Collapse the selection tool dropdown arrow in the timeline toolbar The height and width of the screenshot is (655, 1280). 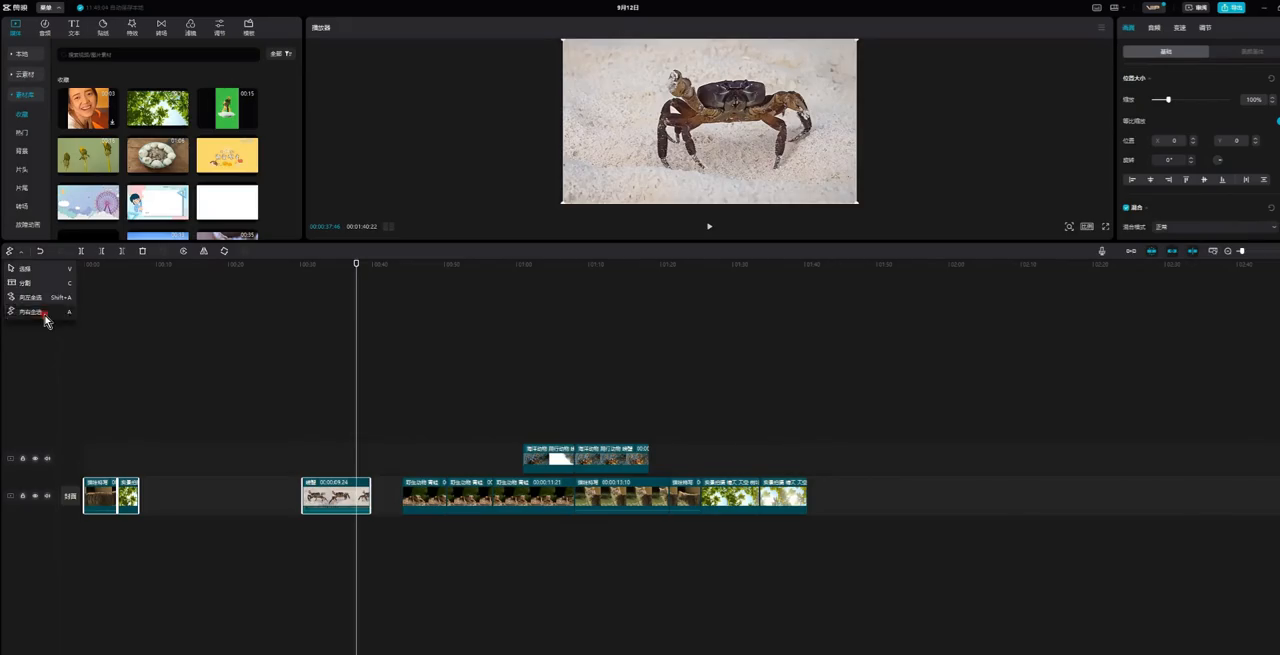coord(21,252)
